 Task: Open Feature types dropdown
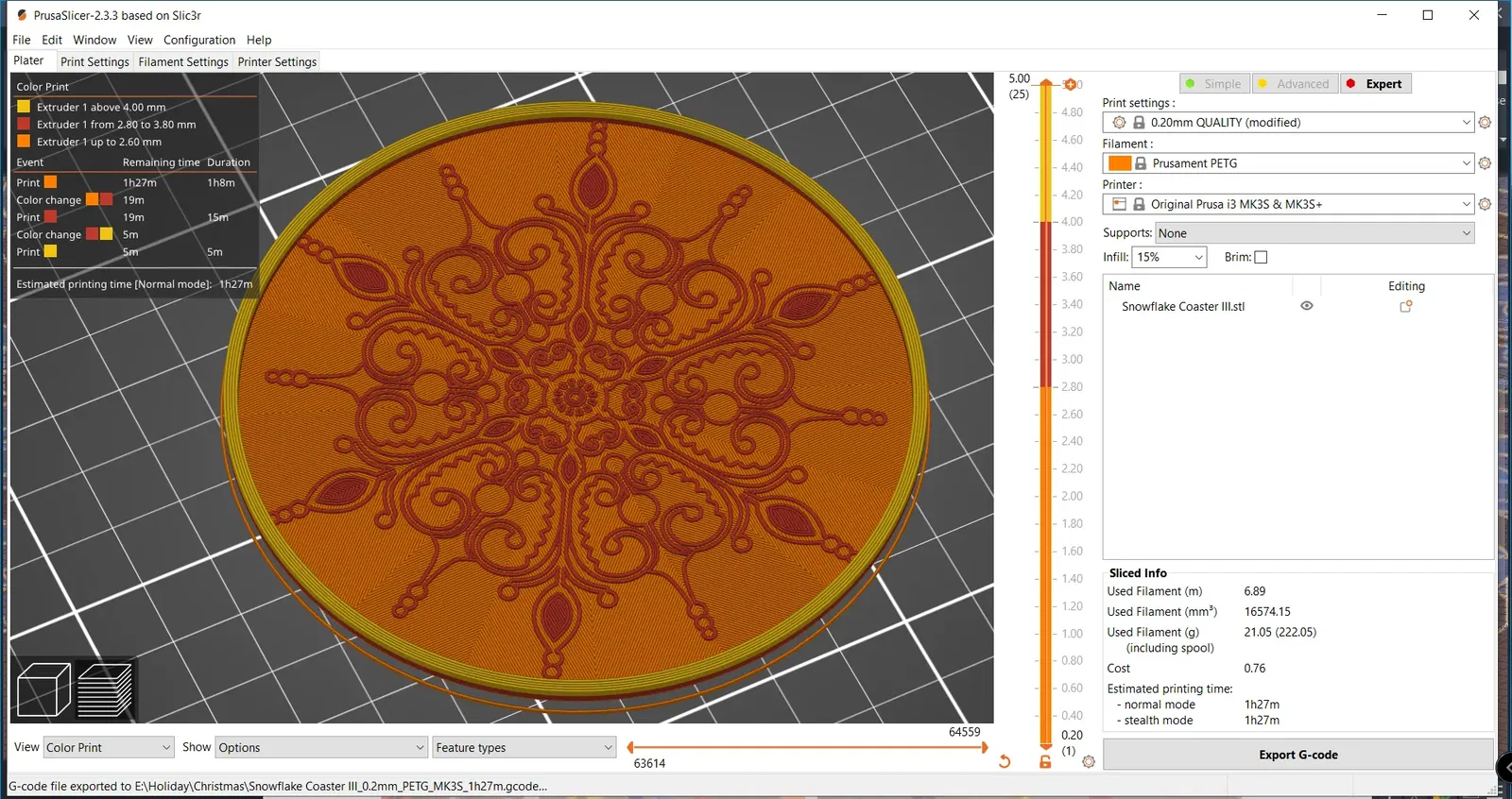[x=524, y=747]
